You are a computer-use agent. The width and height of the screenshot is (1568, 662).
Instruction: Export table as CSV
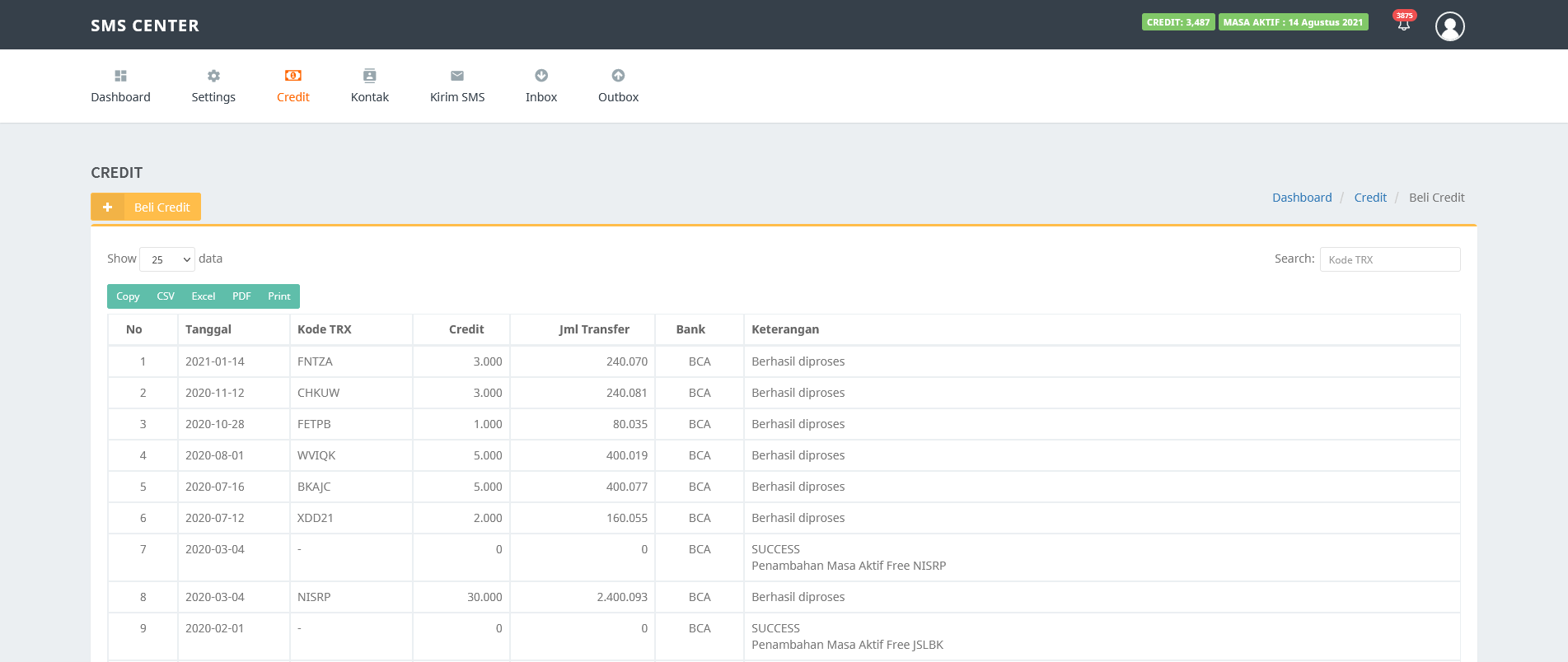[166, 296]
